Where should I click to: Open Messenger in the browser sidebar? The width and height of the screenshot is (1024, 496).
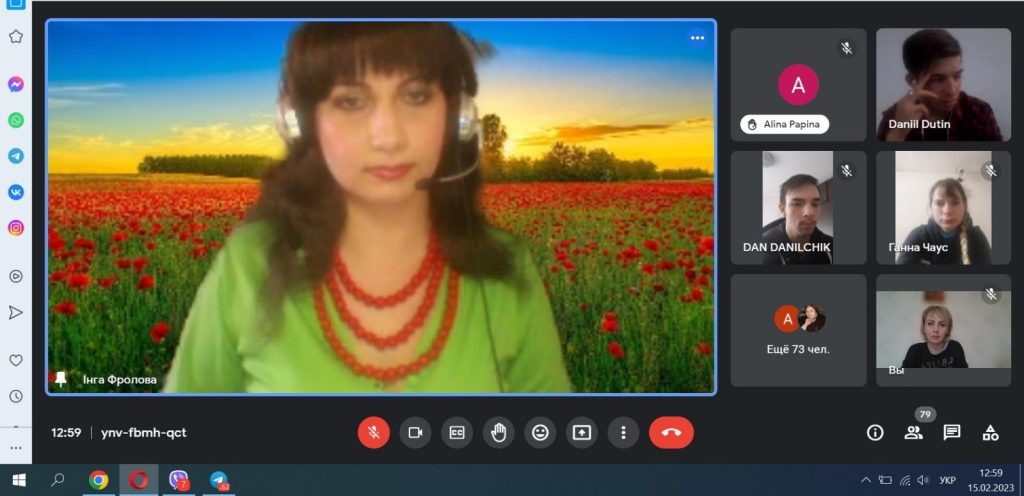click(16, 84)
